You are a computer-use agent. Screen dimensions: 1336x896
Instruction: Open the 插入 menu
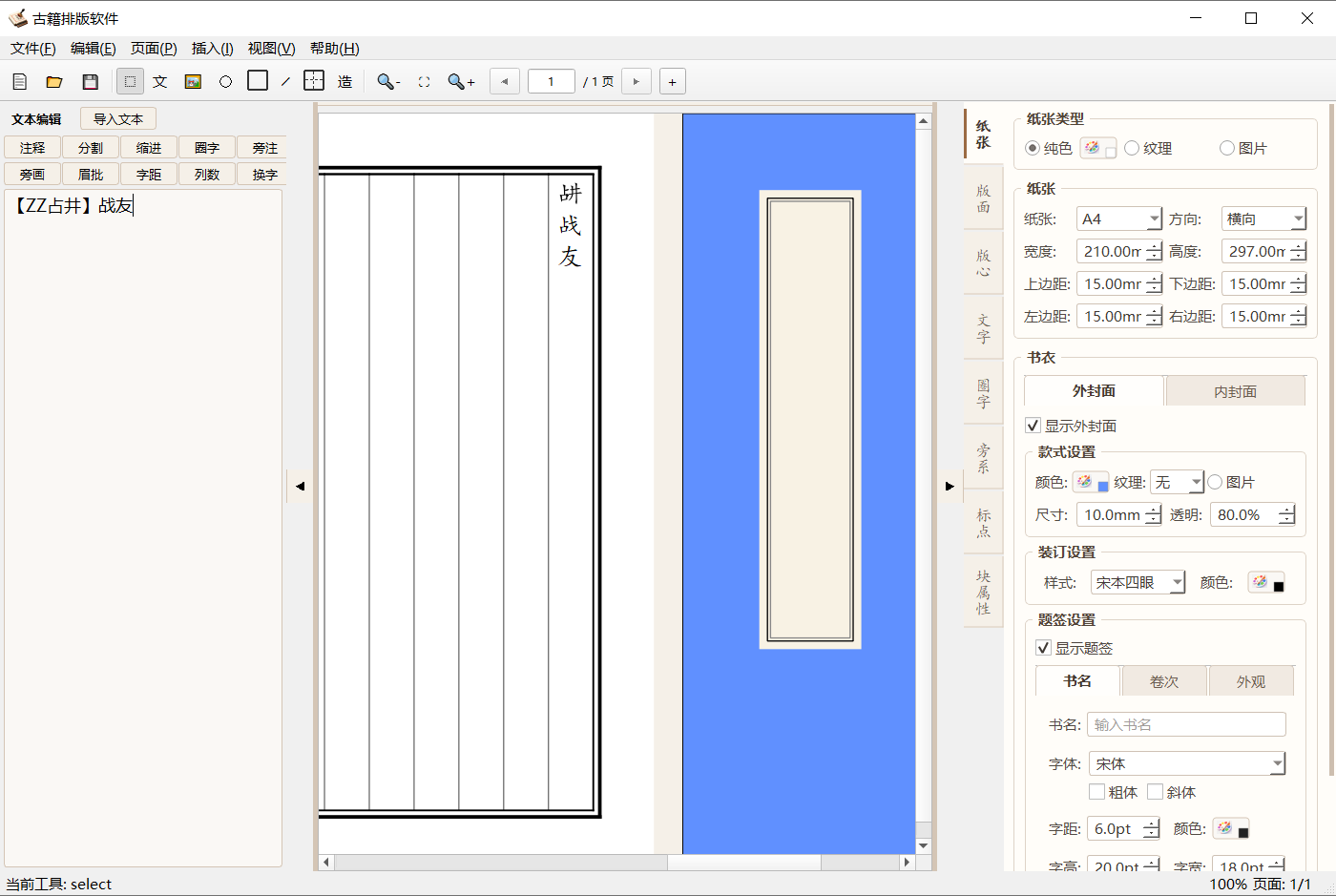pyautogui.click(x=212, y=49)
